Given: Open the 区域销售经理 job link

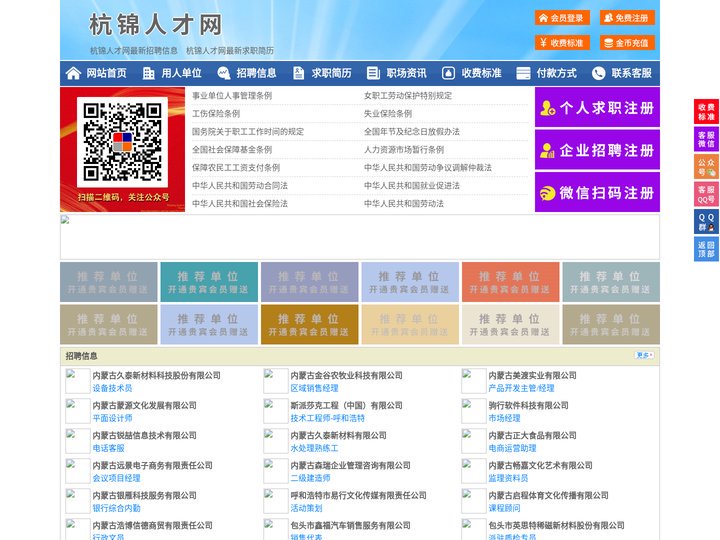Looking at the screenshot, I should coord(314,388).
